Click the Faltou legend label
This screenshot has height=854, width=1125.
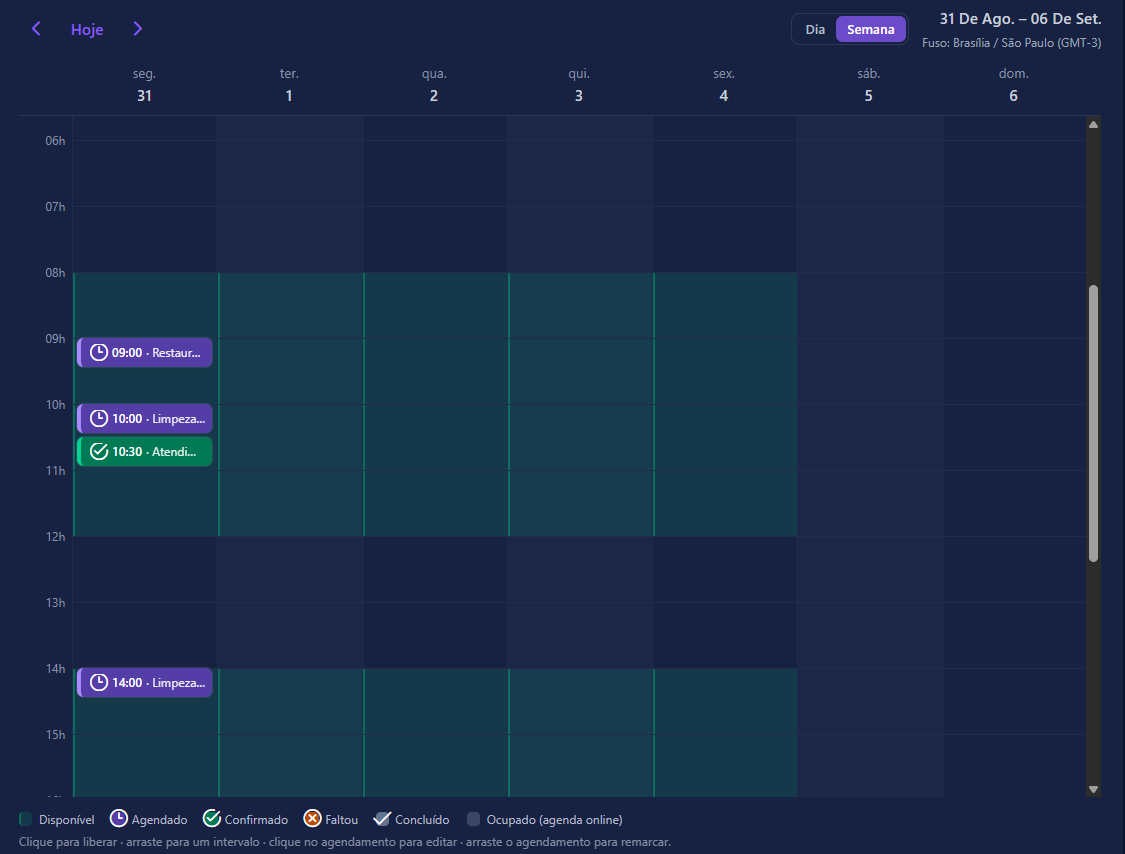(342, 820)
